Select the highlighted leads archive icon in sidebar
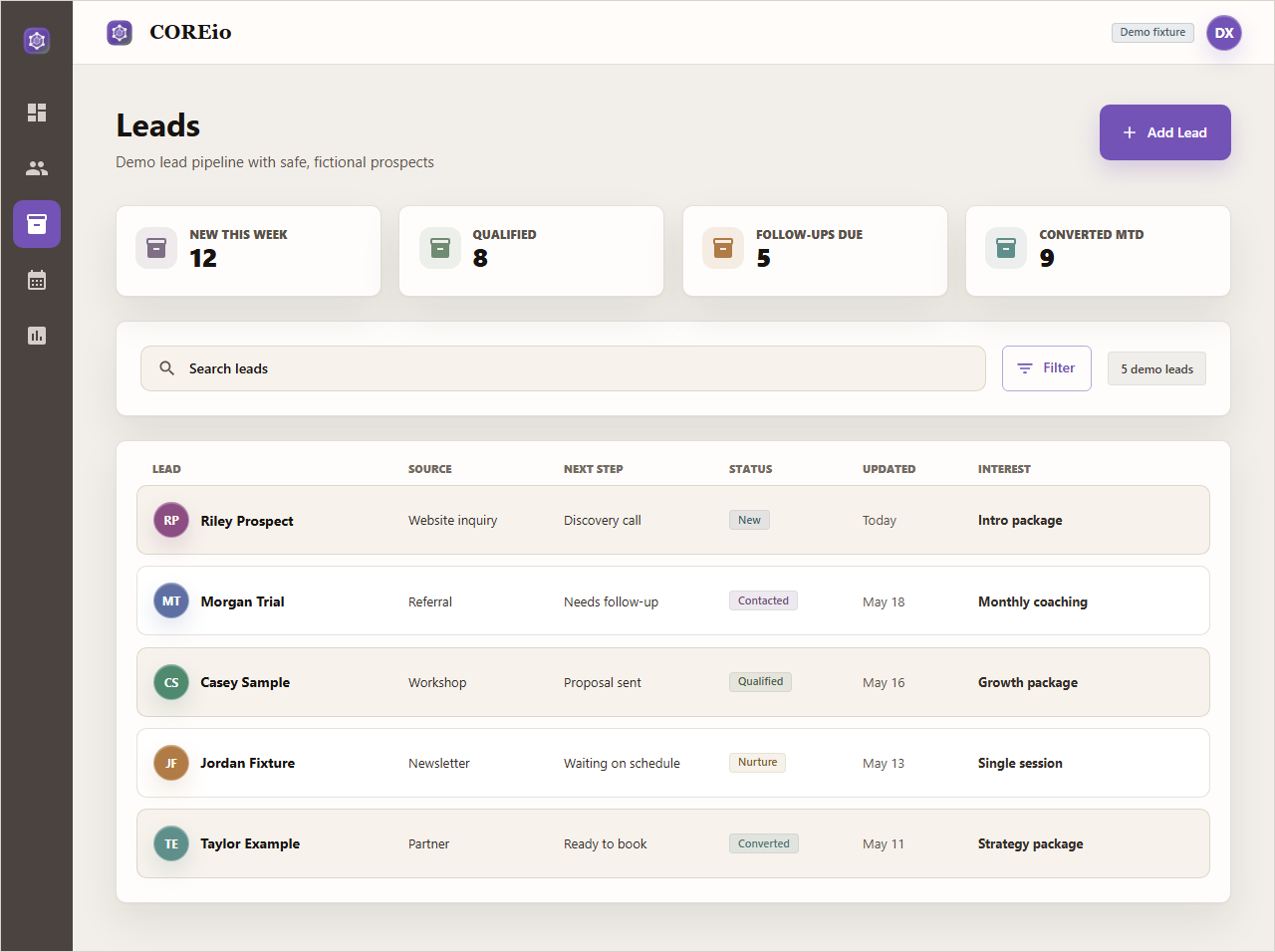Image resolution: width=1275 pixels, height=952 pixels. tap(37, 224)
